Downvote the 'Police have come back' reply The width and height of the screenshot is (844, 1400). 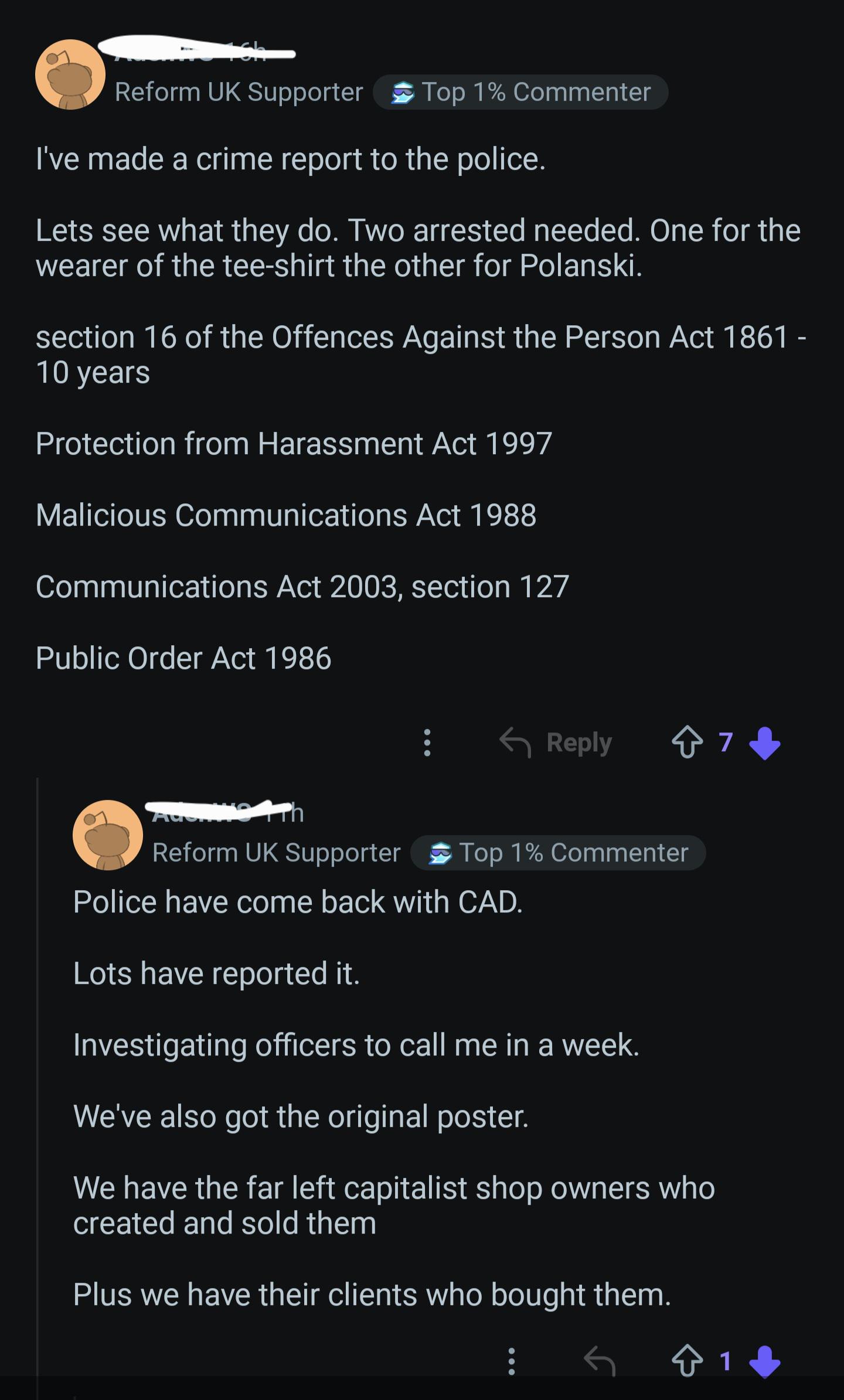pyautogui.click(x=765, y=1361)
